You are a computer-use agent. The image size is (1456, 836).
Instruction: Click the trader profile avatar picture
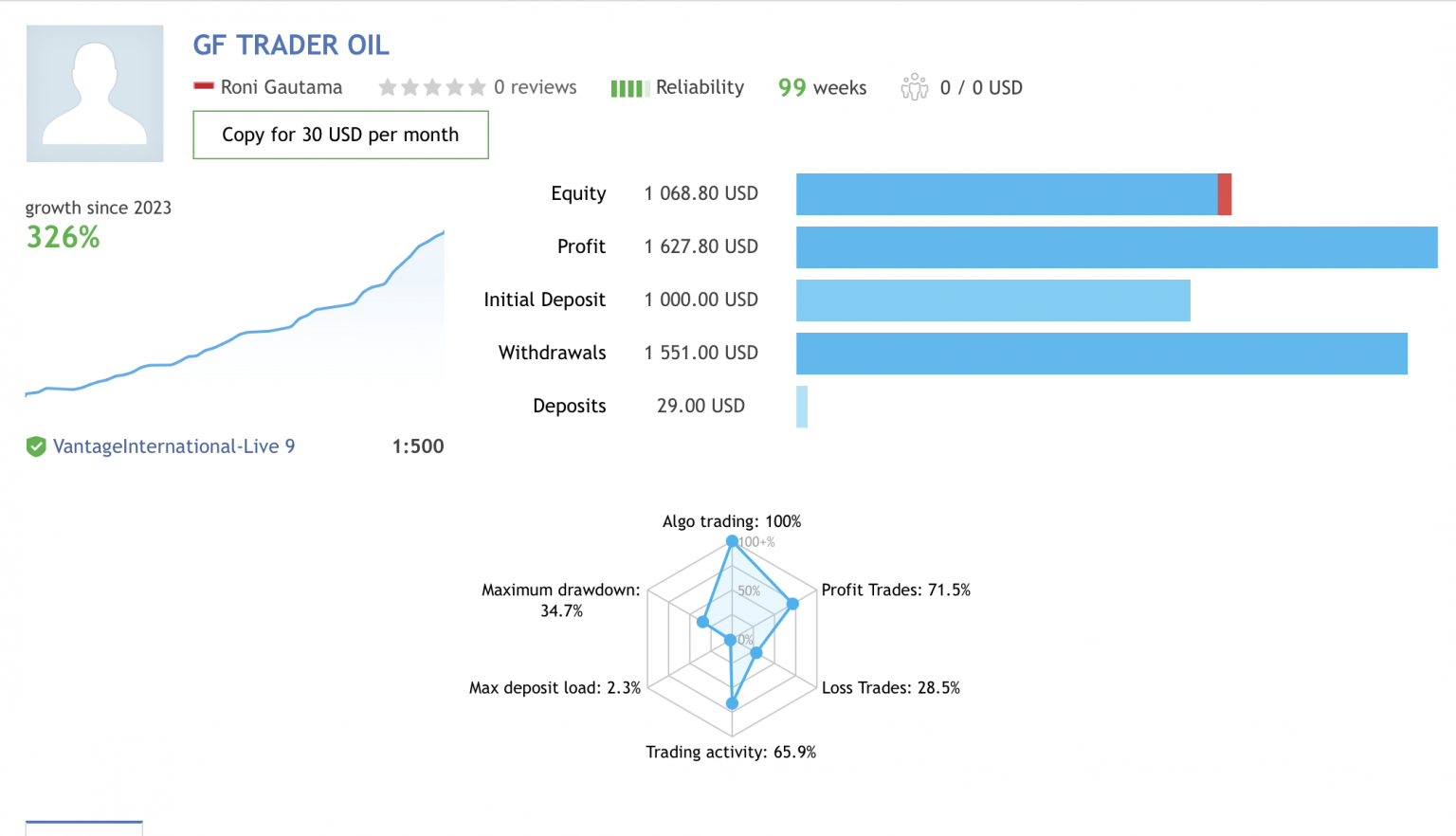coord(95,94)
